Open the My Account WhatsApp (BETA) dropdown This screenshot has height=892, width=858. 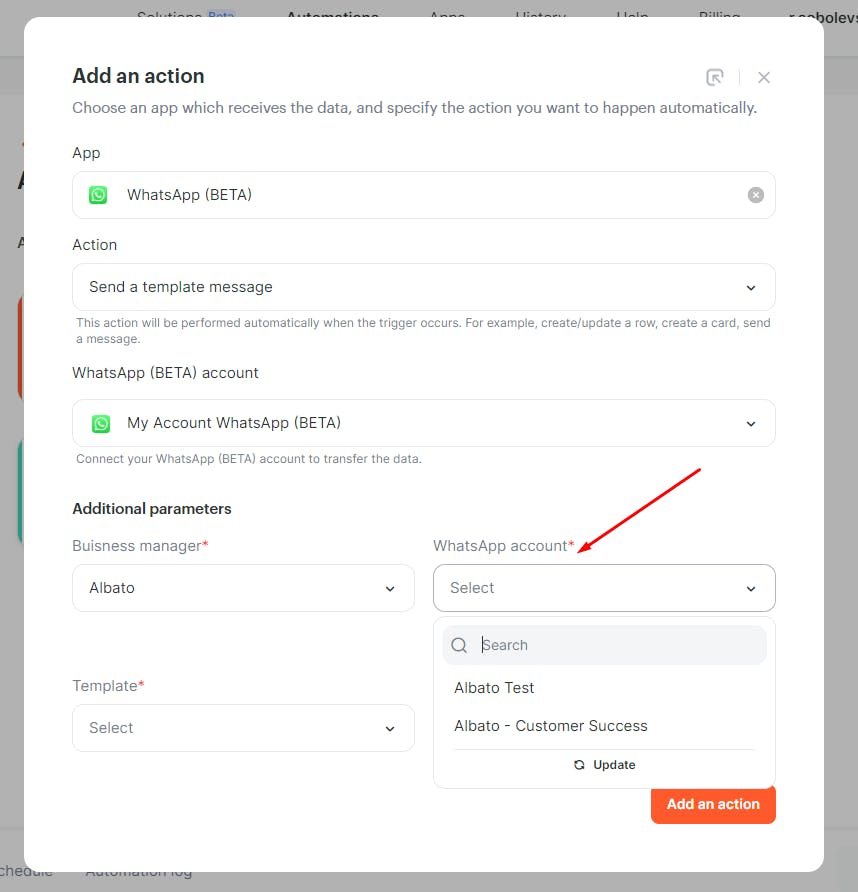(x=424, y=423)
